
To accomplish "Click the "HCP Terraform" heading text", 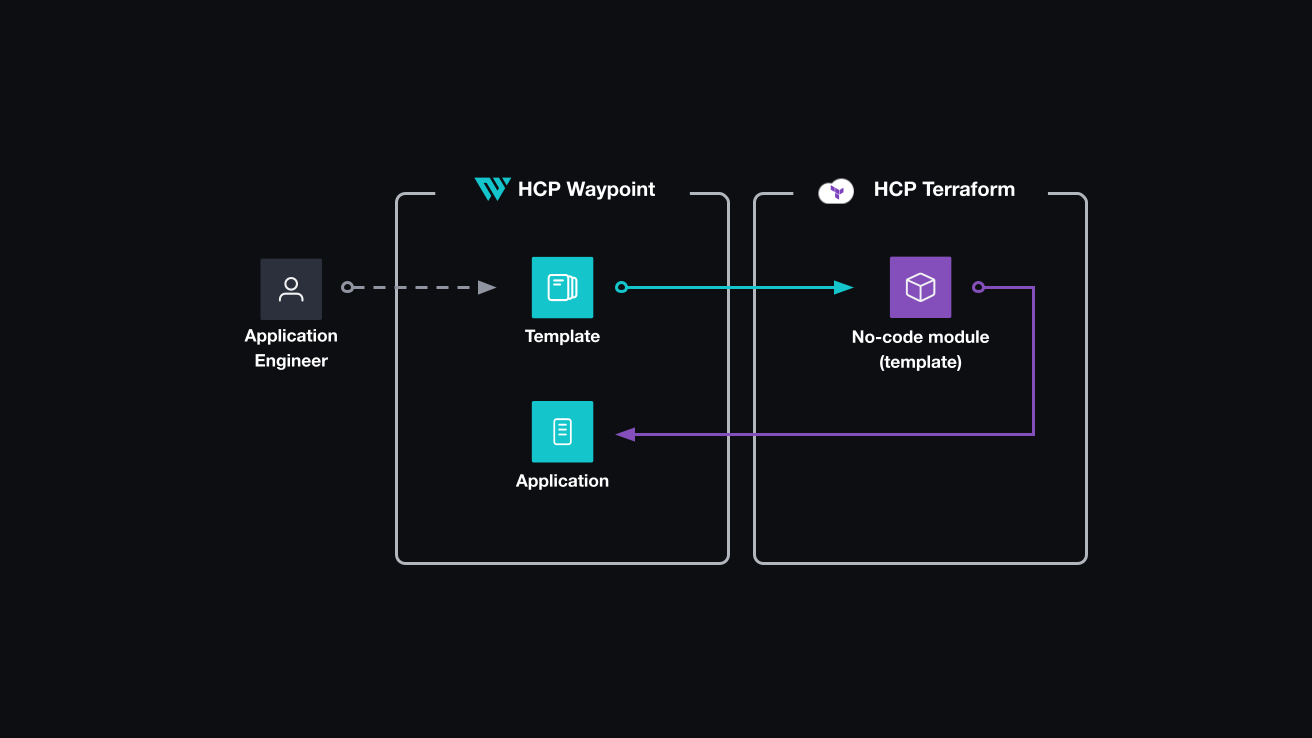I will [944, 189].
